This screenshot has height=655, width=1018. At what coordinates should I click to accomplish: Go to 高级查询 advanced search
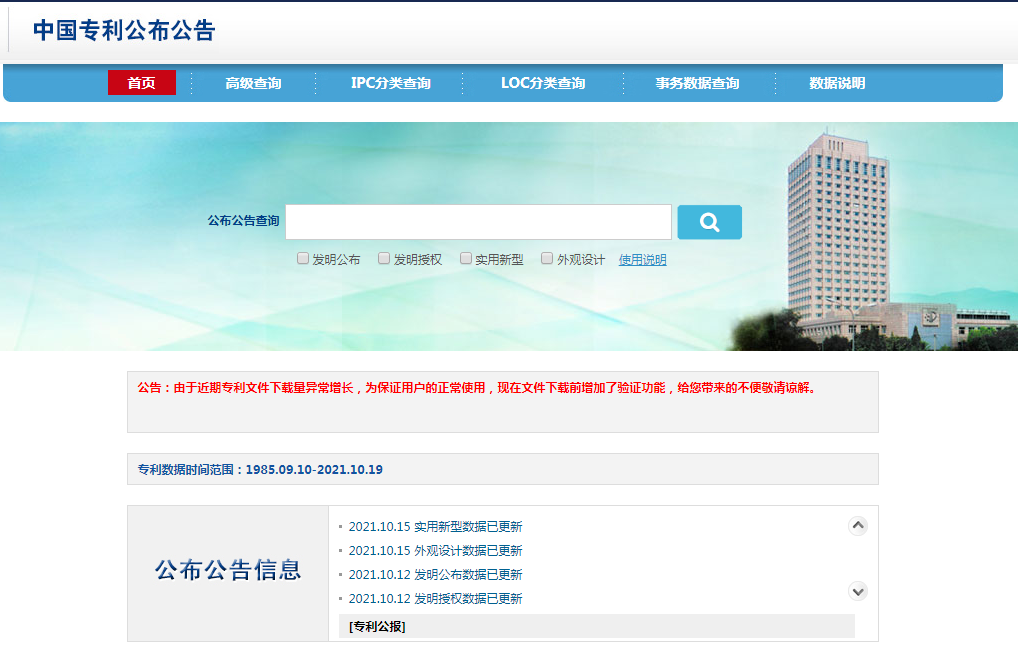253,83
